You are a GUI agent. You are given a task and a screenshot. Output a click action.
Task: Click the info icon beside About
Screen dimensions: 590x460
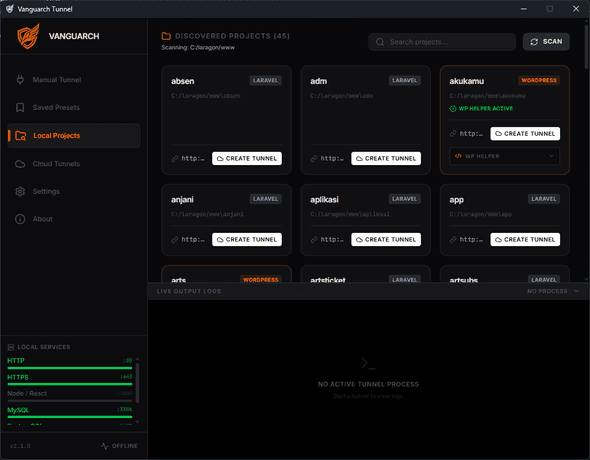[20, 219]
